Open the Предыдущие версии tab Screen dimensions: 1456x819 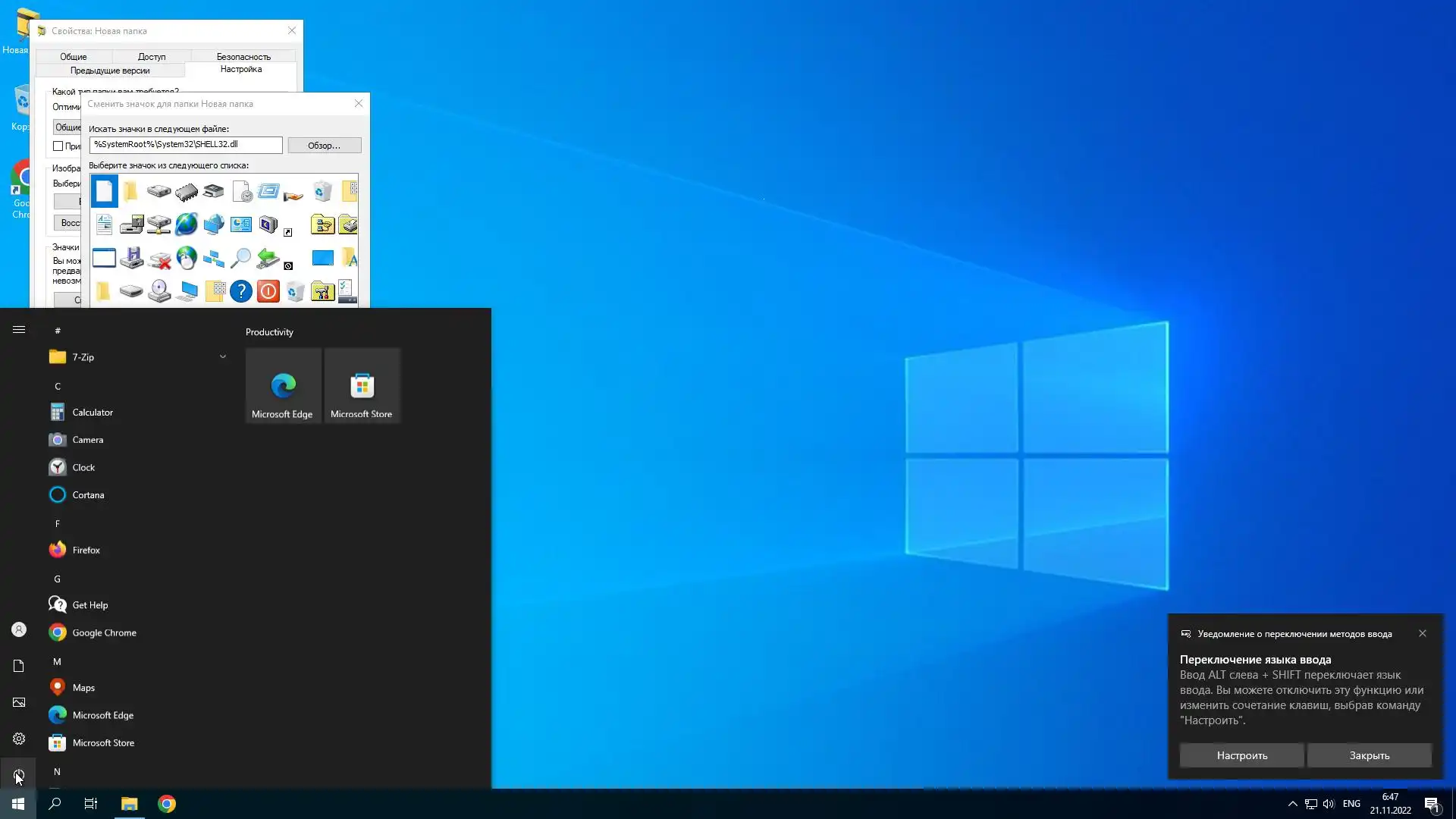(x=110, y=70)
